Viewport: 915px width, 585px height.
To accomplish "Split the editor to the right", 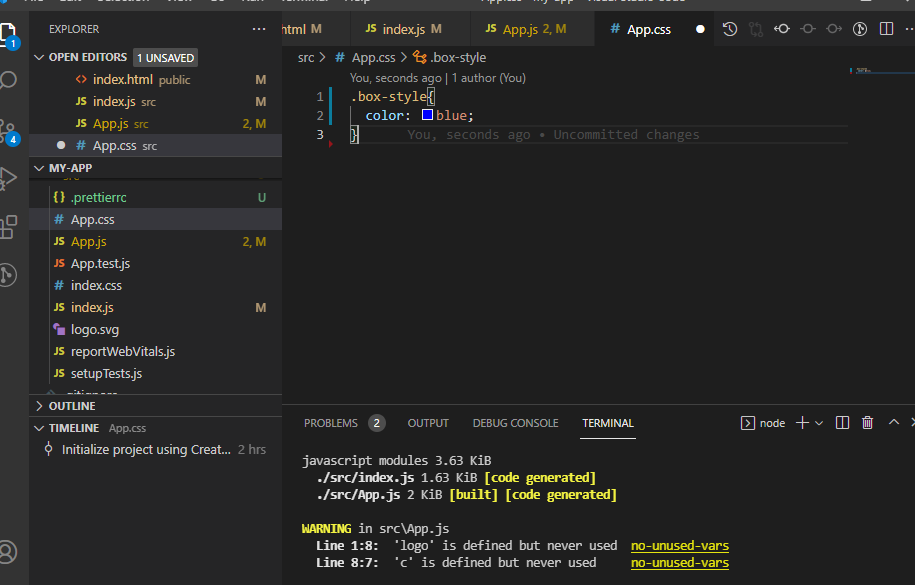I will click(886, 29).
